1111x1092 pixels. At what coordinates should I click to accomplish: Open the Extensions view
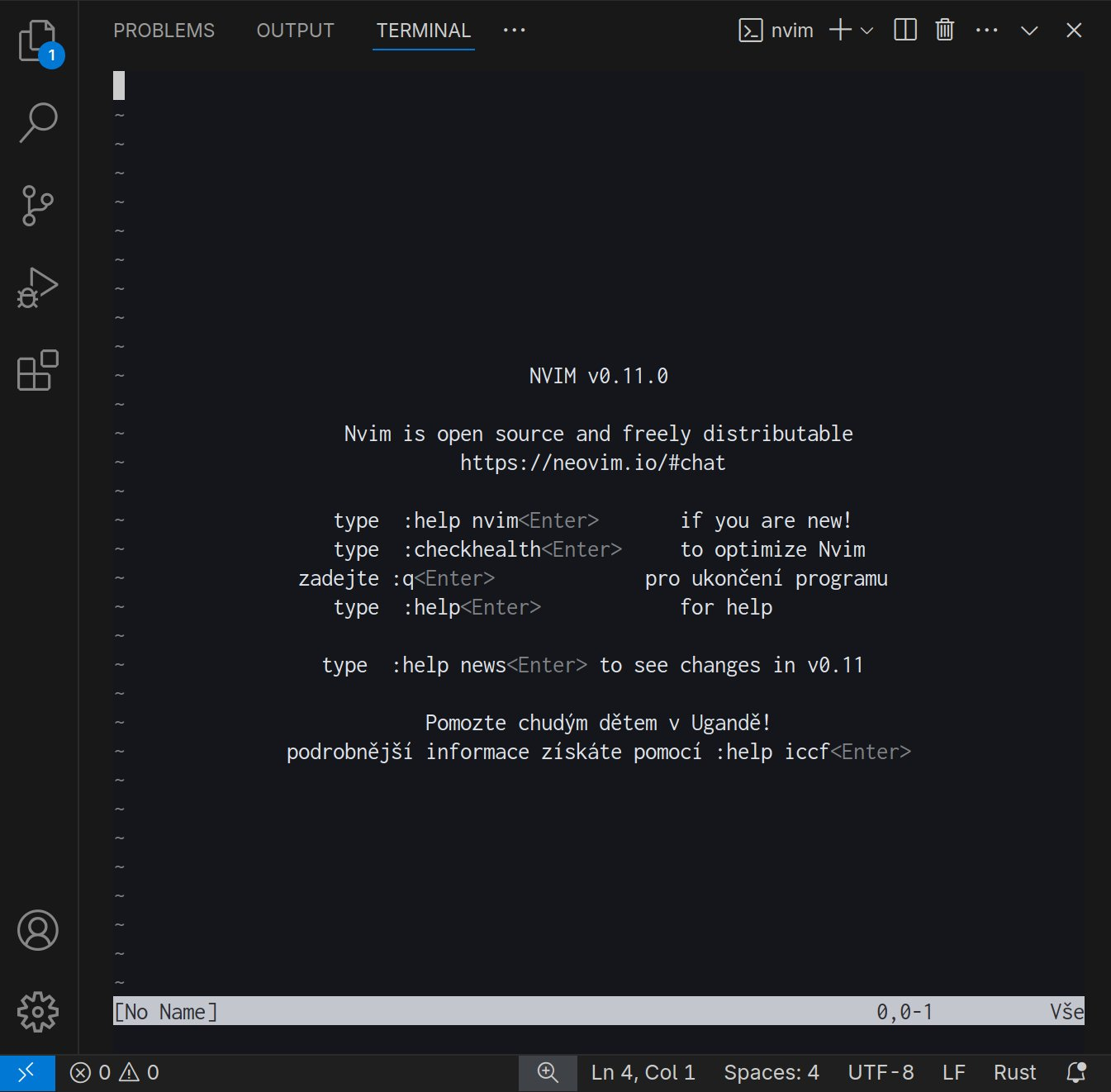coord(38,370)
